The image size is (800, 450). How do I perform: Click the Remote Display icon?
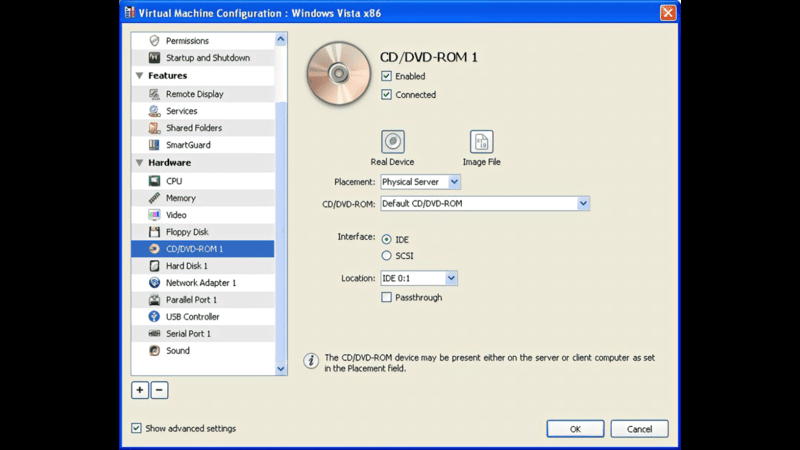tap(154, 94)
